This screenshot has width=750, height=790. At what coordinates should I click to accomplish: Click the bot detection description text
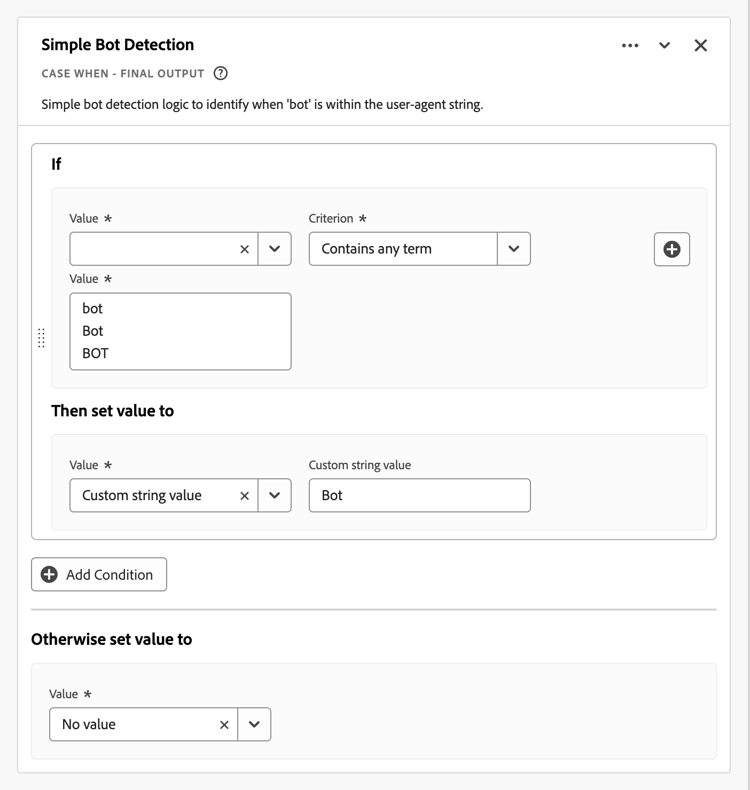coord(262,104)
